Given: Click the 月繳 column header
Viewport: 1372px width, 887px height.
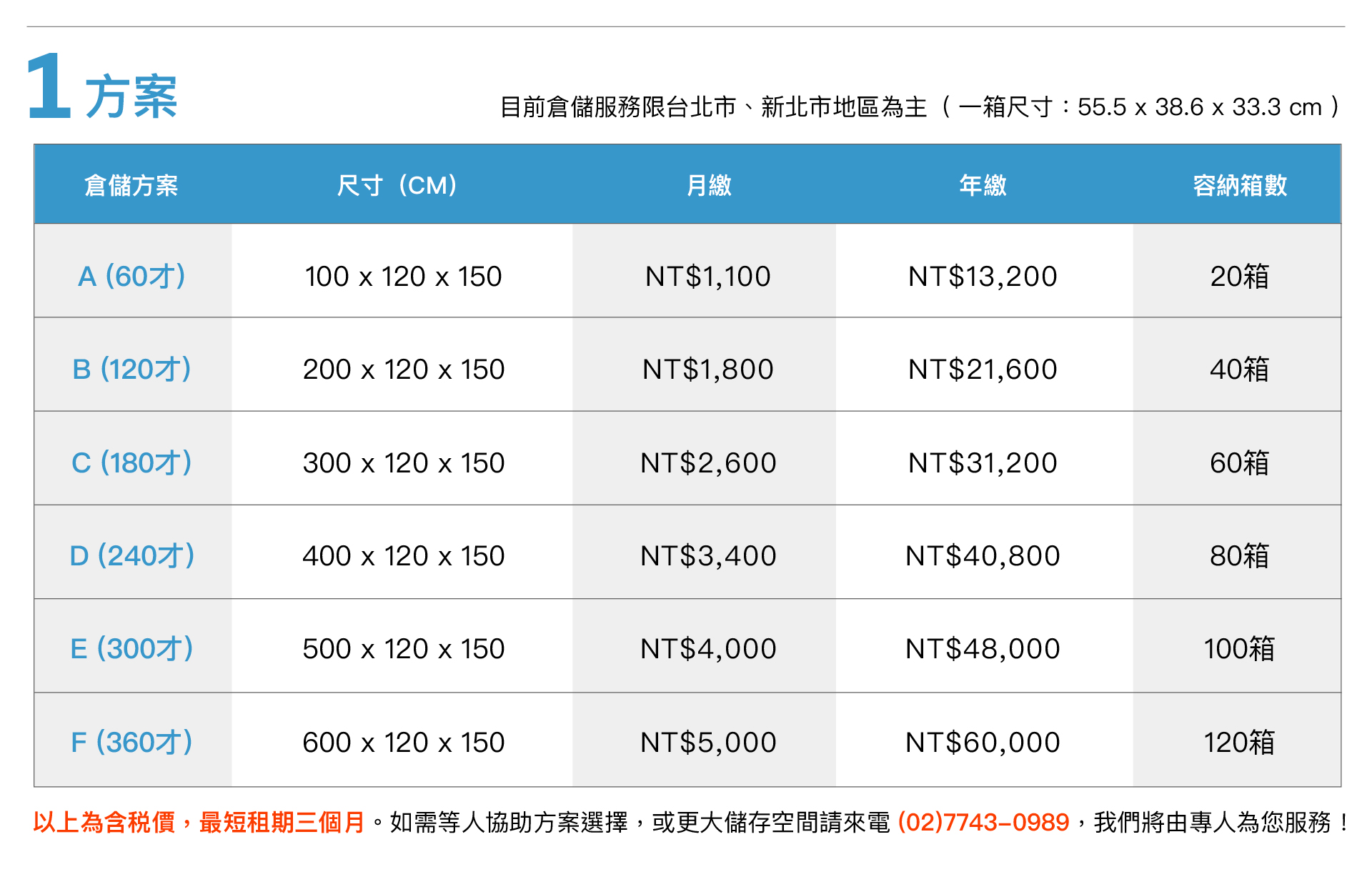Looking at the screenshot, I should [x=708, y=185].
